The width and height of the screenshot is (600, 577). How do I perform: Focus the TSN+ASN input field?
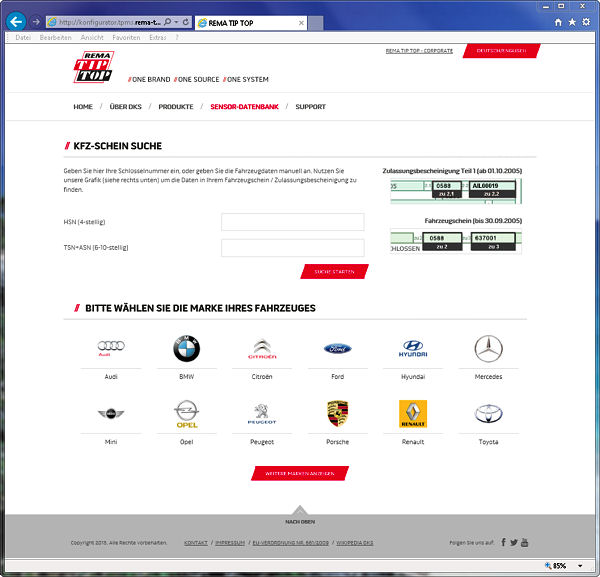click(x=293, y=248)
